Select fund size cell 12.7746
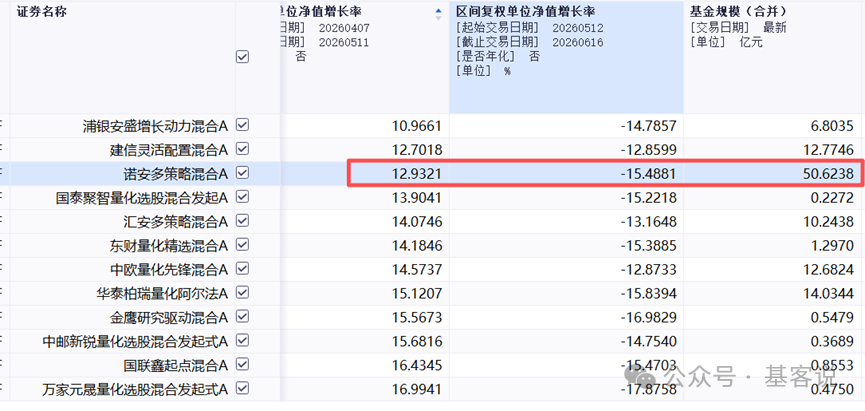Screen dimensions: 865x411 [829, 150]
